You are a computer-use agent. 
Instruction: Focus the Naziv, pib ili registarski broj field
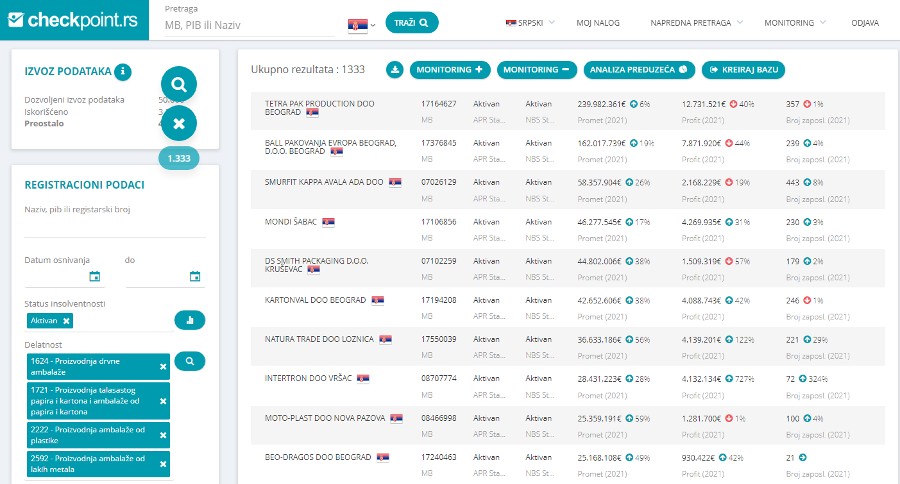coord(115,226)
